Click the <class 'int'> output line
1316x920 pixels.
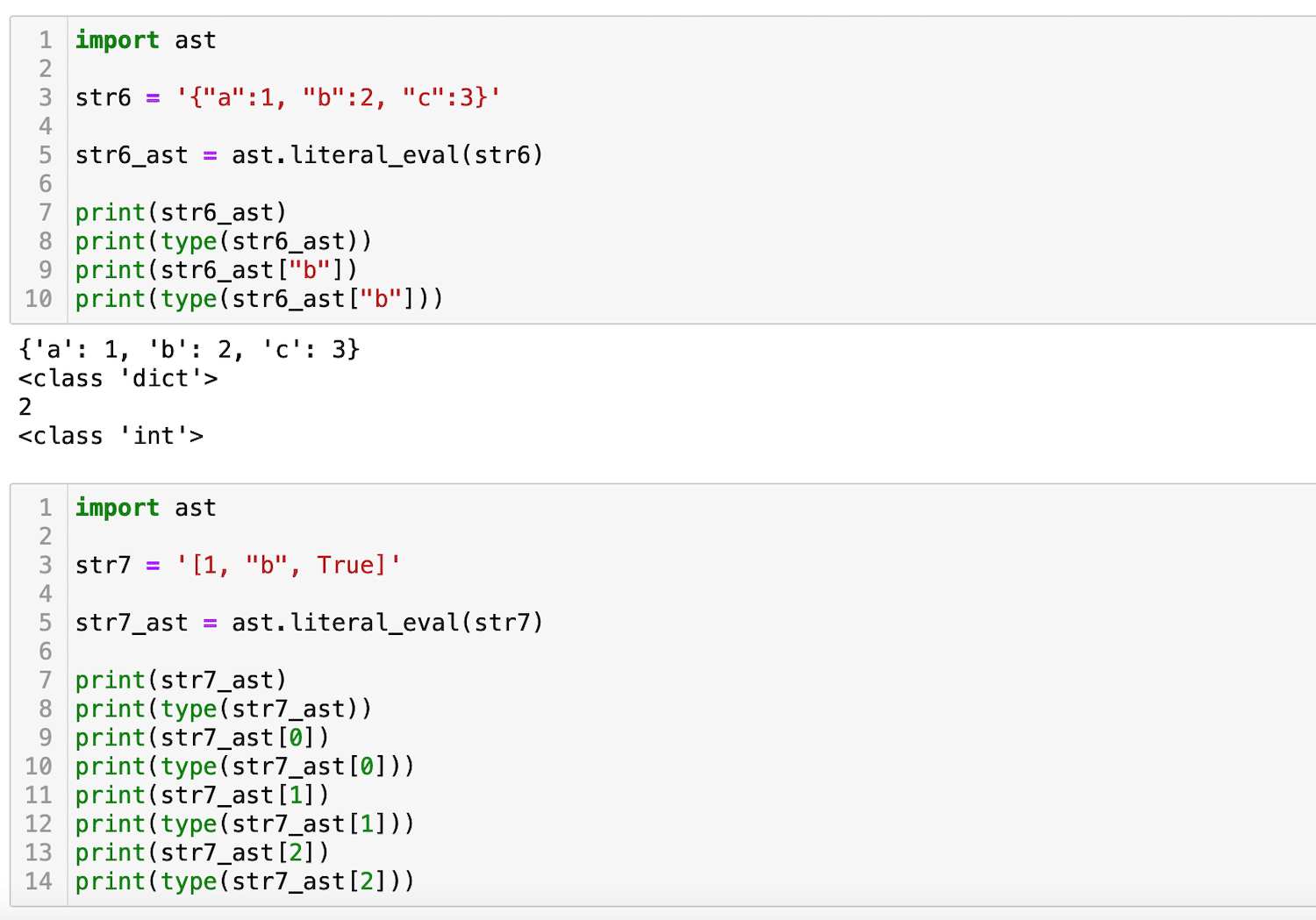[111, 436]
